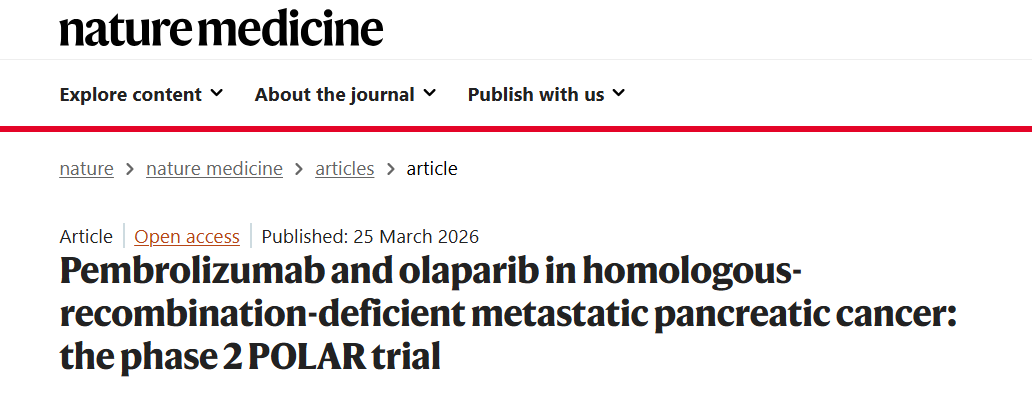Viewport: 1032px width, 402px height.
Task: Click the red divider line under navigation
Action: tap(516, 129)
